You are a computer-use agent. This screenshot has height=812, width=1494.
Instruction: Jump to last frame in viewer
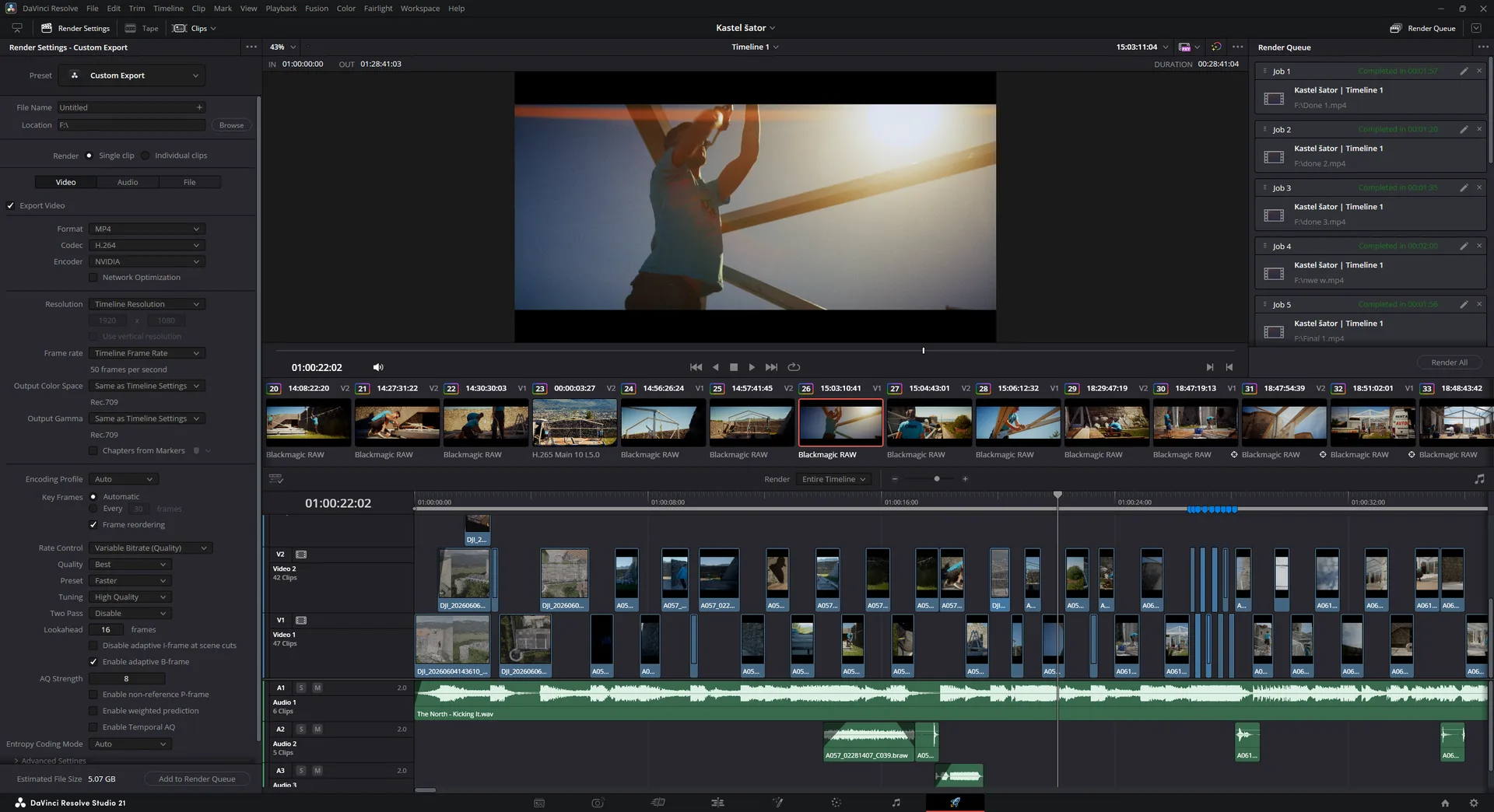tap(771, 367)
